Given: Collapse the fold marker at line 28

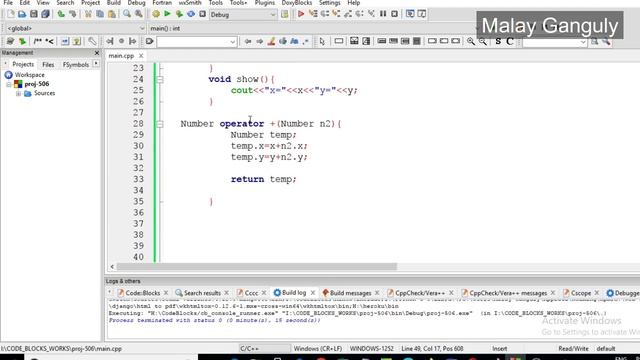Looking at the screenshot, I should [x=160, y=124].
